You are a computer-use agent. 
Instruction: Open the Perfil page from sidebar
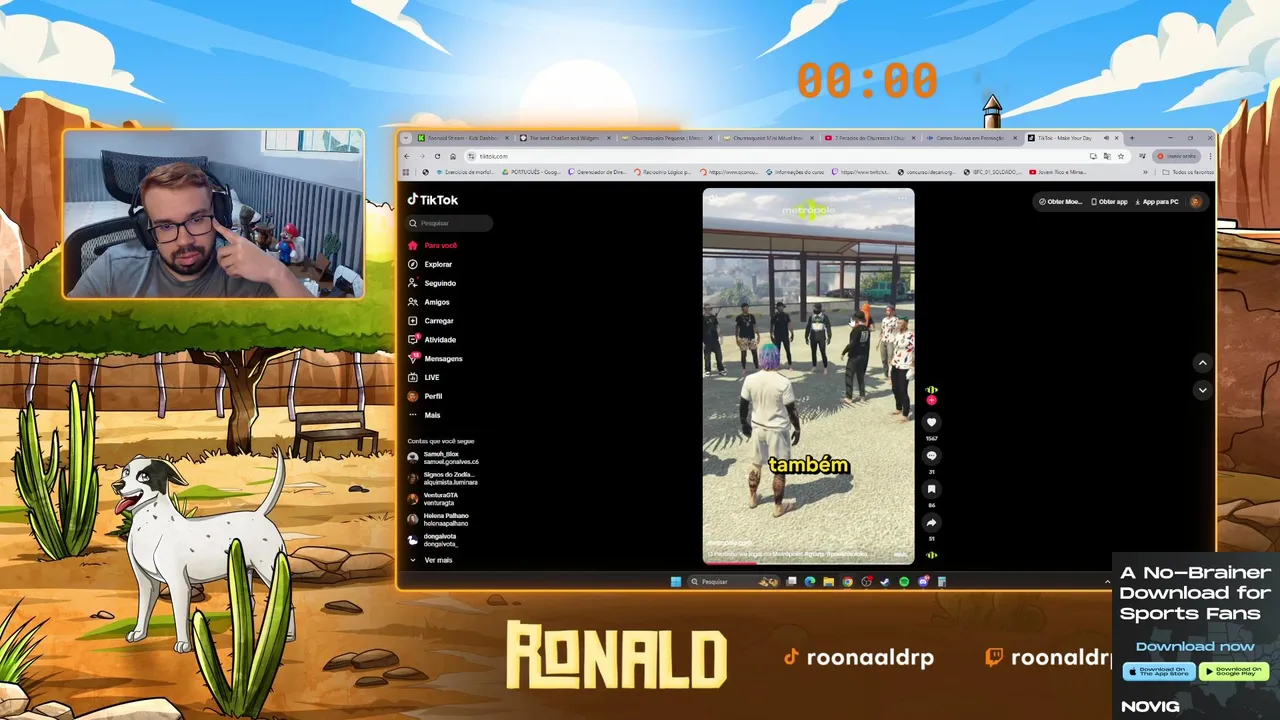pos(425,396)
